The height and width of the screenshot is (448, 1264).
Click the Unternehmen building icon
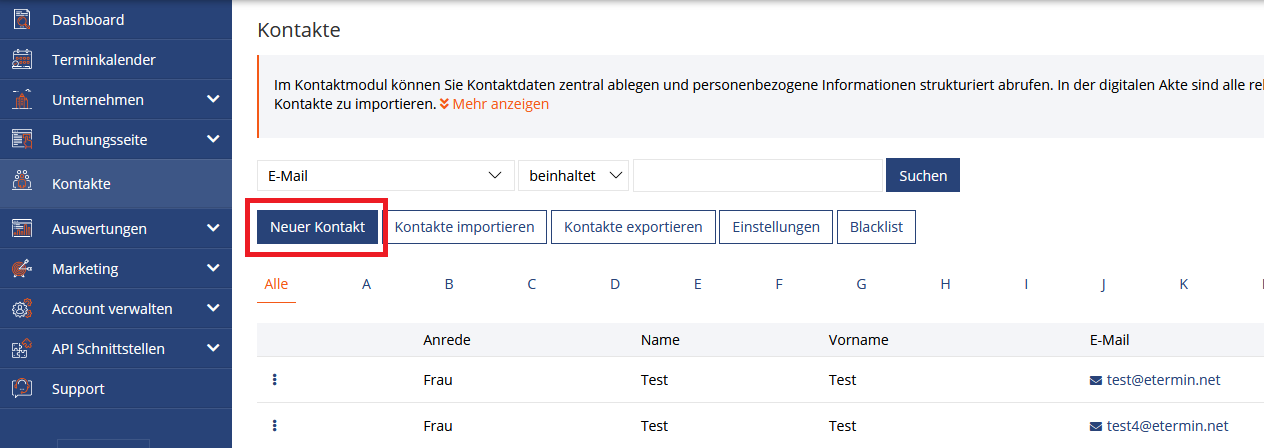22,100
